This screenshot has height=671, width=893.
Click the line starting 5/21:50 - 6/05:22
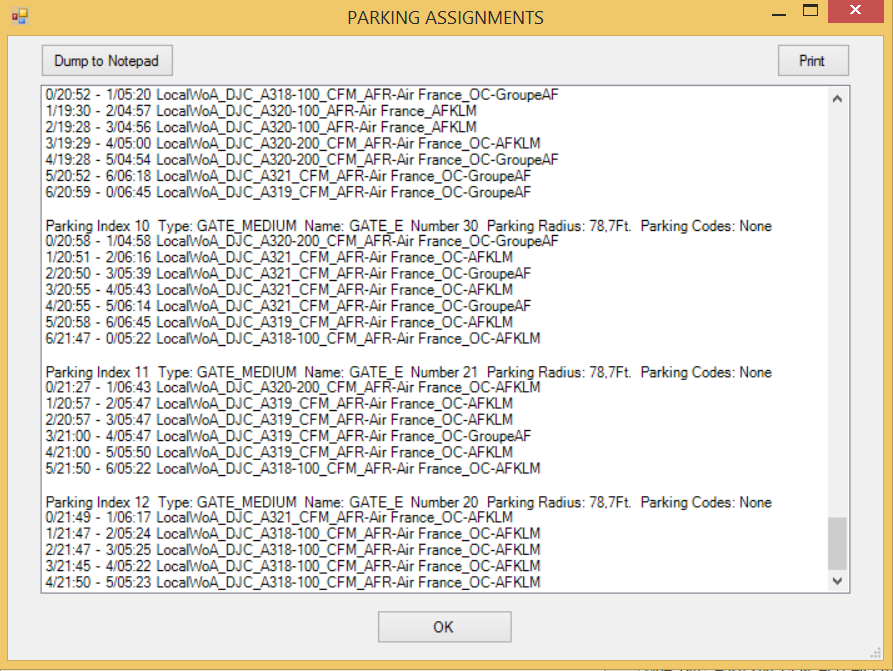[x=293, y=469]
